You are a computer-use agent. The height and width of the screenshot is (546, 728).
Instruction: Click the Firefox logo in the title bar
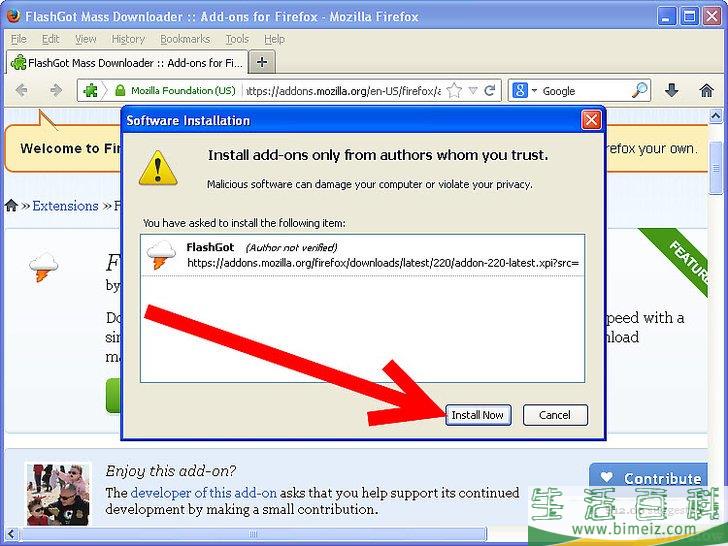tap(13, 16)
